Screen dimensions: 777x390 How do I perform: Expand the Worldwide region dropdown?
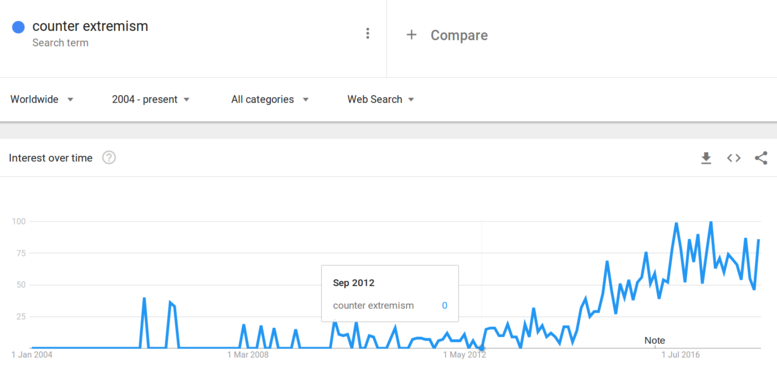click(42, 99)
